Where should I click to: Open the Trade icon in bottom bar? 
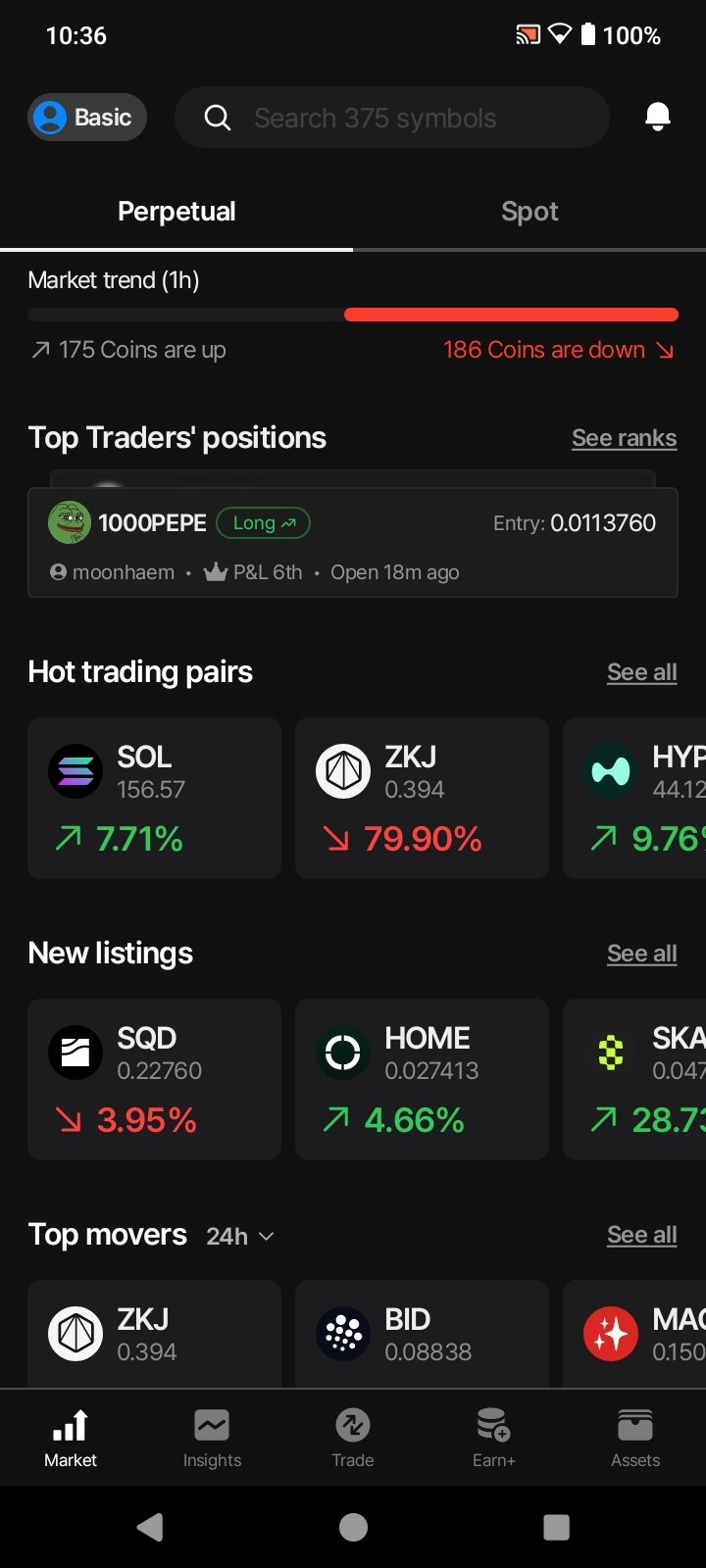353,1426
